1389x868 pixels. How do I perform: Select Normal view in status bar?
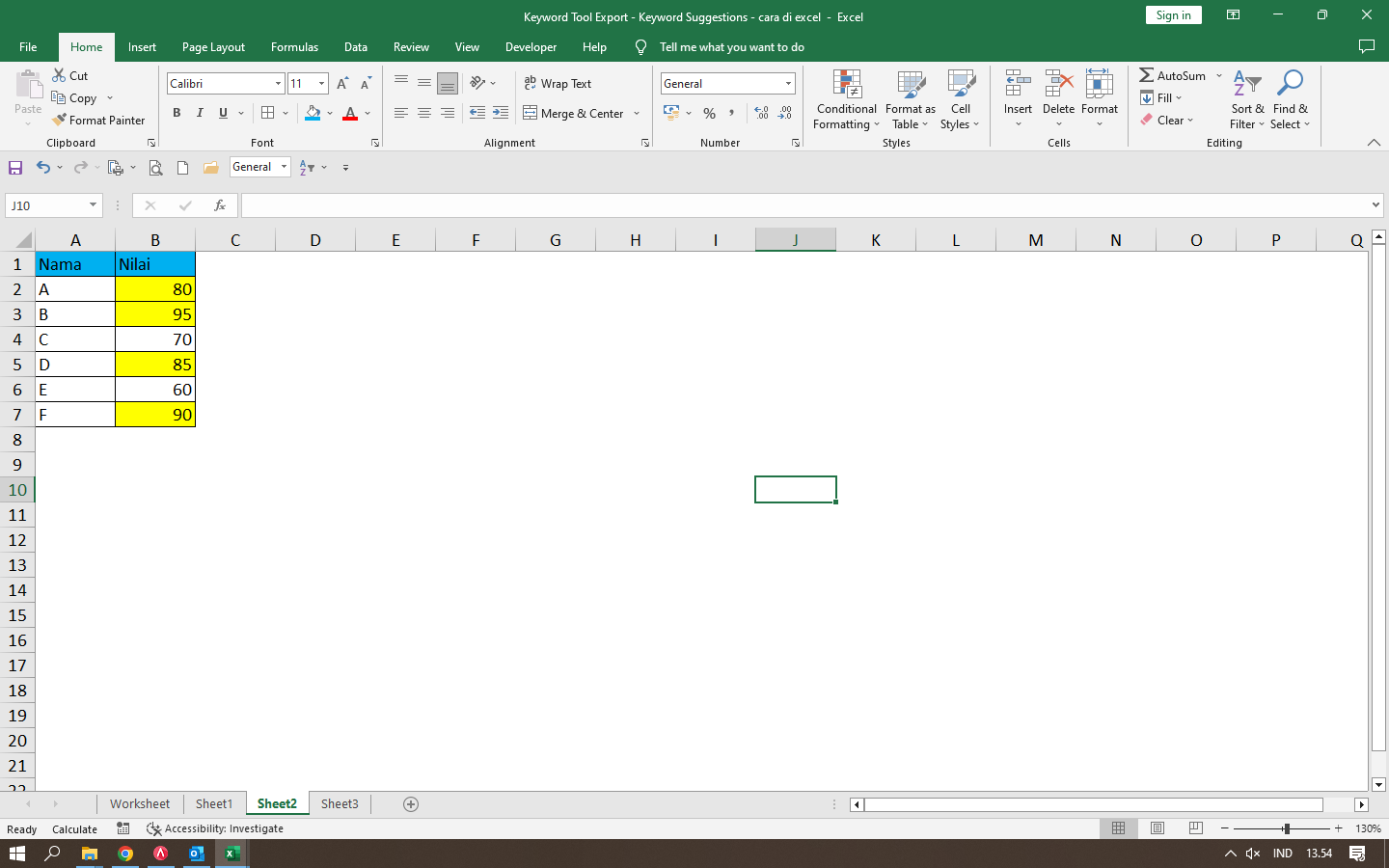(x=1119, y=828)
